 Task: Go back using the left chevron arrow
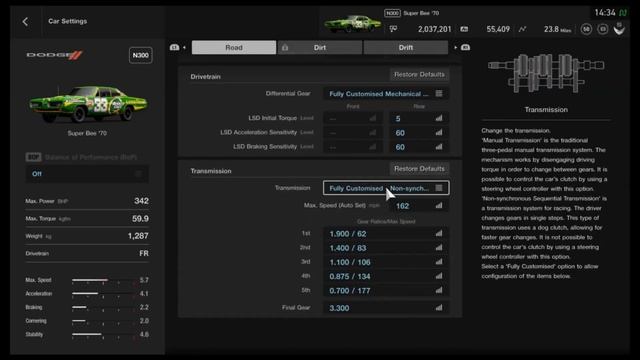pyautogui.click(x=25, y=22)
